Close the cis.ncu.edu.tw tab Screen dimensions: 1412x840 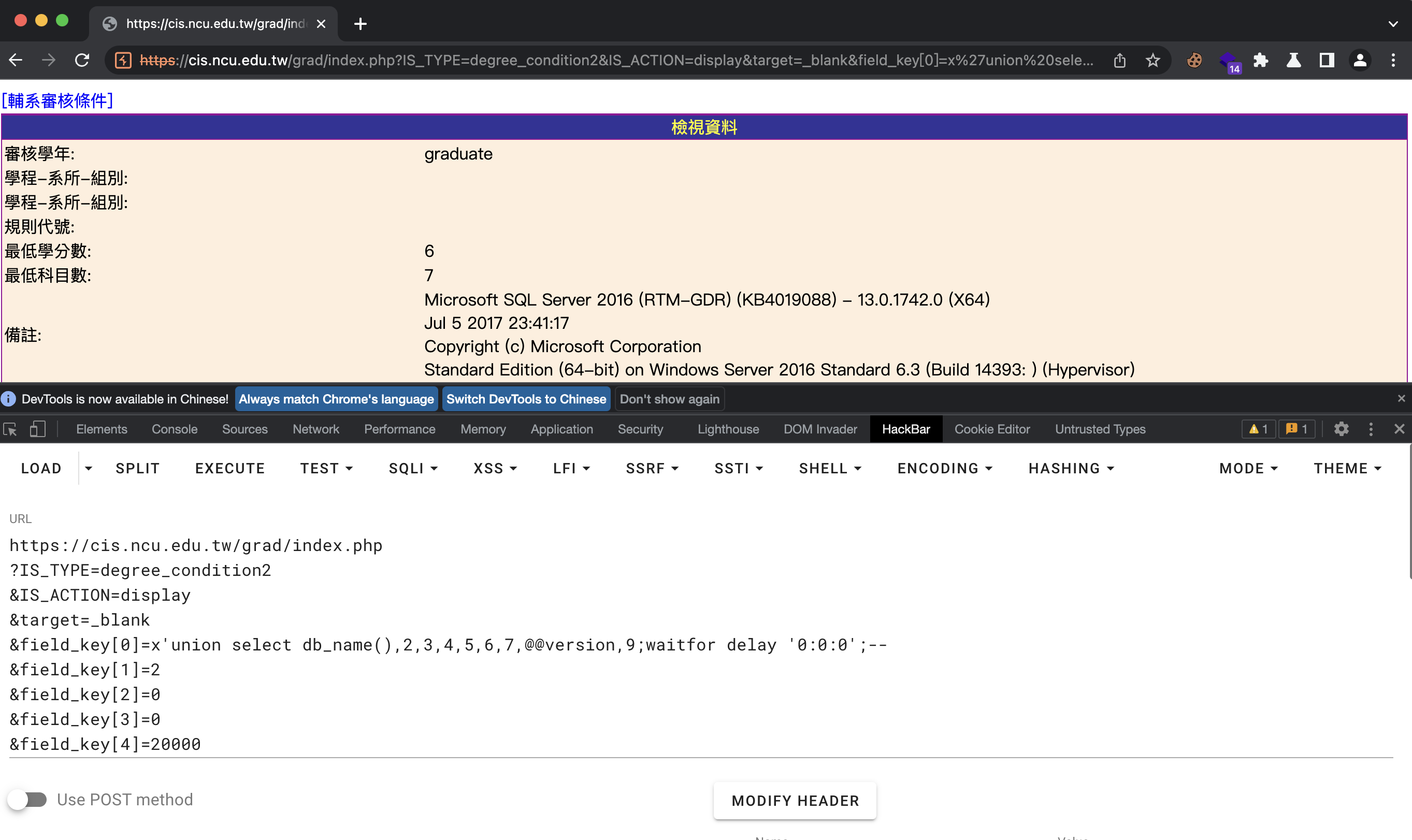[x=321, y=24]
